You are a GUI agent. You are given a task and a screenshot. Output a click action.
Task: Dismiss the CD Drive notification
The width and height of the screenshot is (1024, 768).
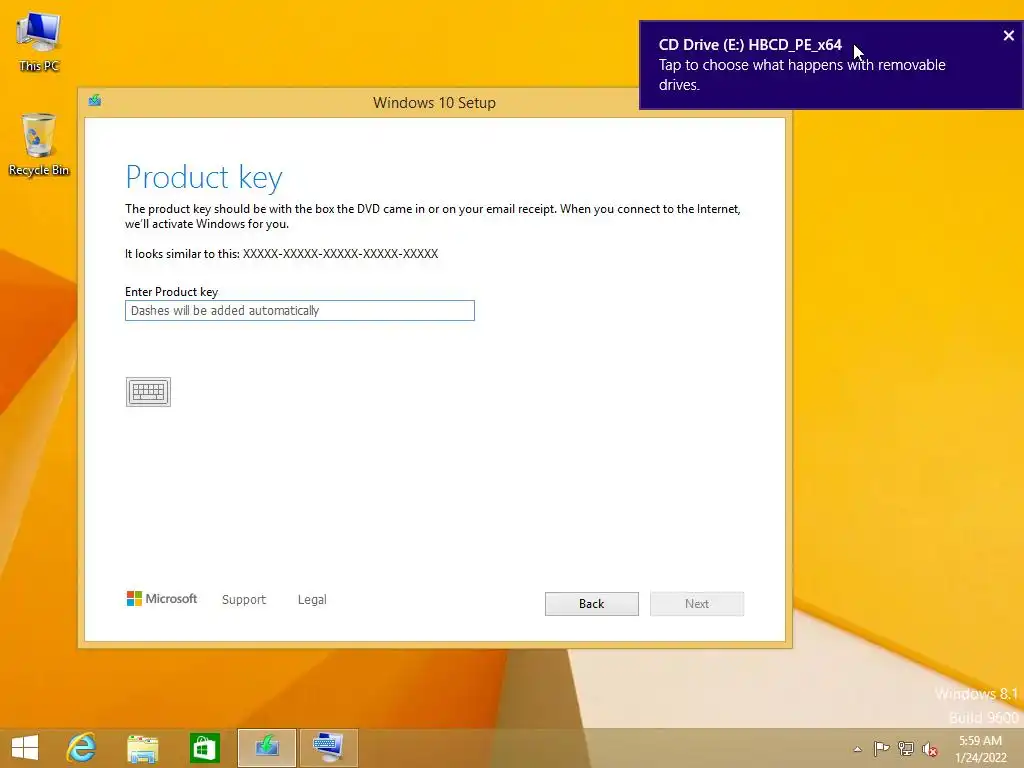coord(1008,36)
